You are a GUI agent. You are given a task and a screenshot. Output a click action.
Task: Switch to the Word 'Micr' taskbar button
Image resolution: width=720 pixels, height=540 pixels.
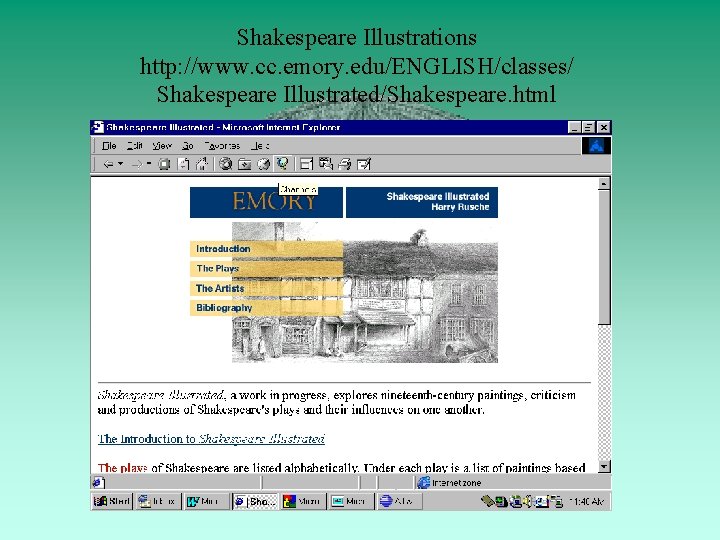(207, 501)
